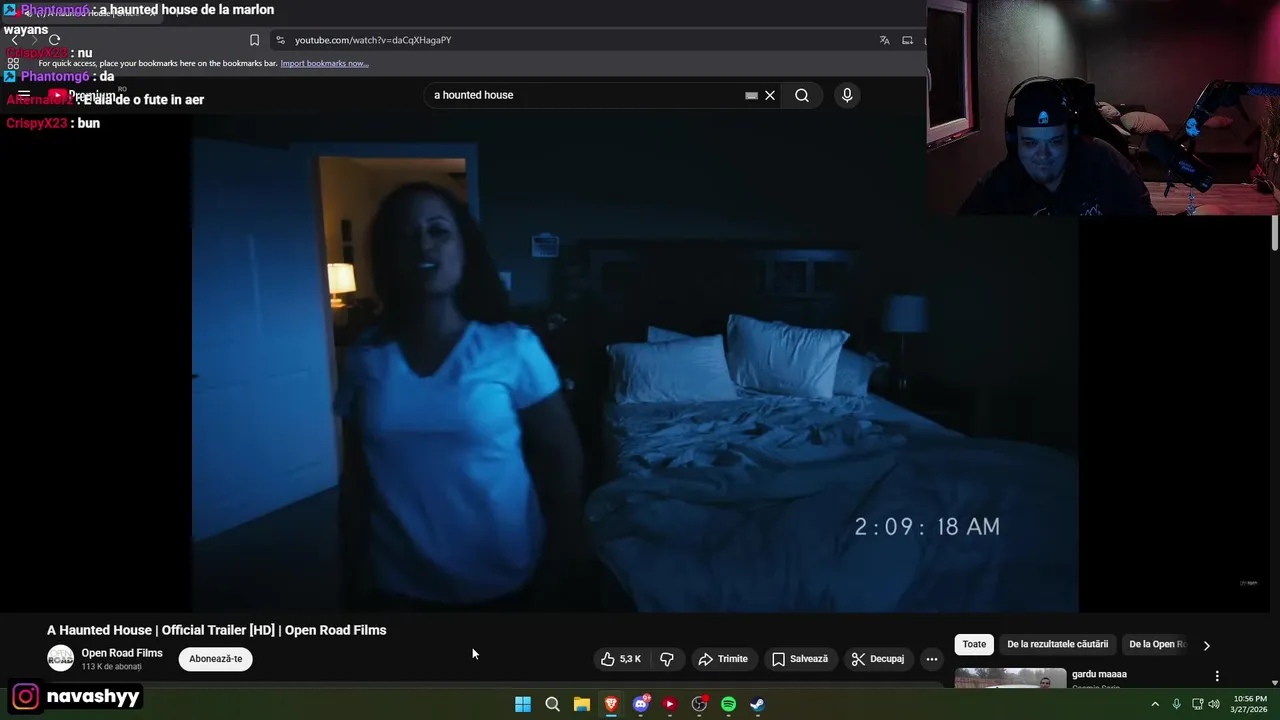Run the YouTube search with magnifier button

802,95
